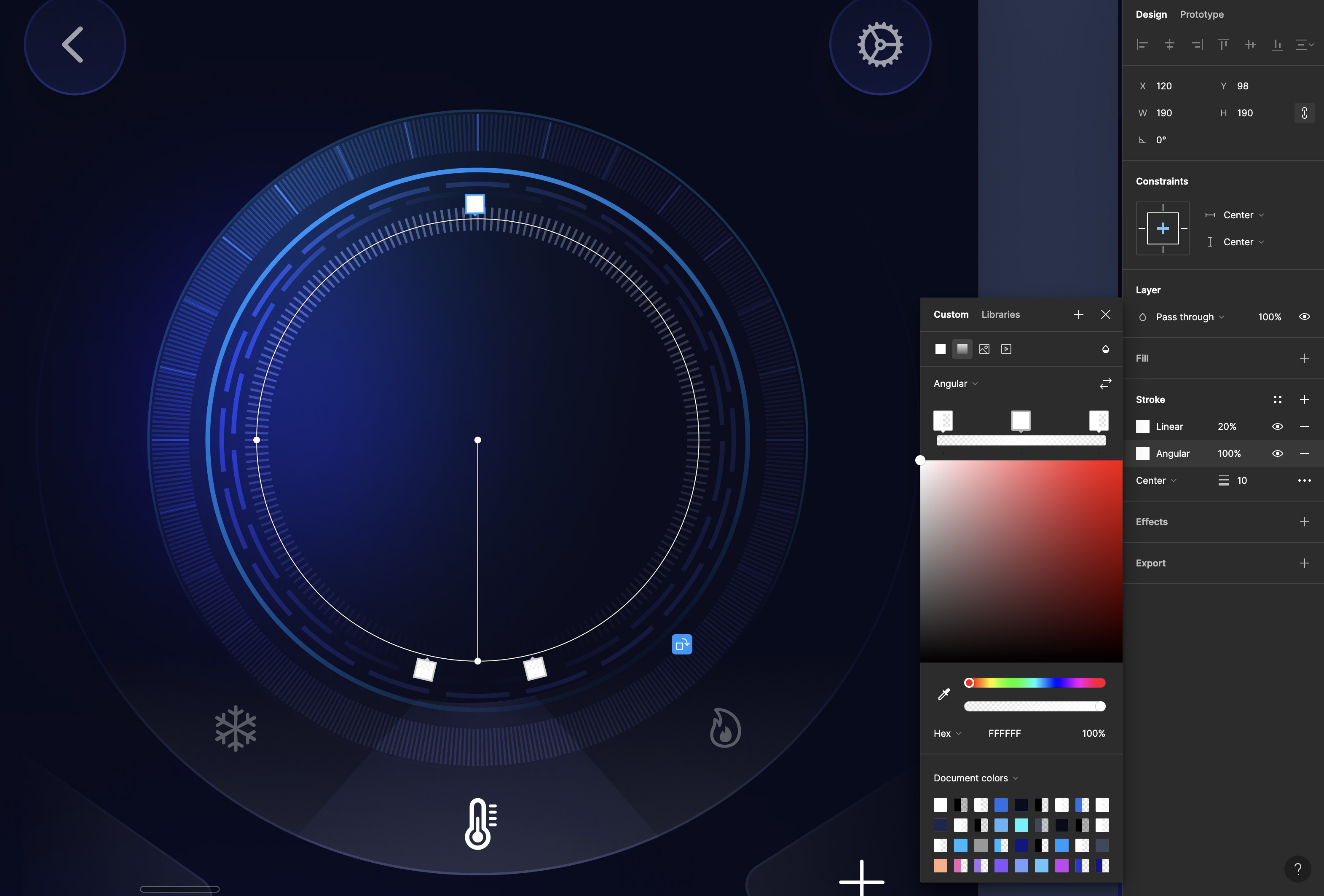Open the Hex color format dropdown
The width and height of the screenshot is (1324, 896).
[946, 734]
